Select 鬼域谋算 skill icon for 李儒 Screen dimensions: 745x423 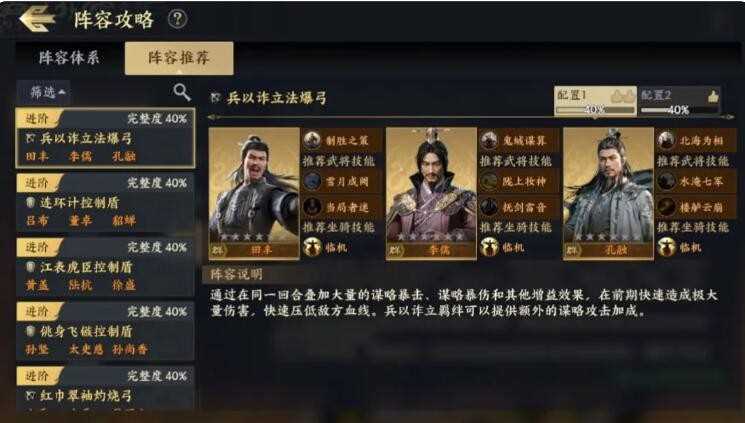489,140
